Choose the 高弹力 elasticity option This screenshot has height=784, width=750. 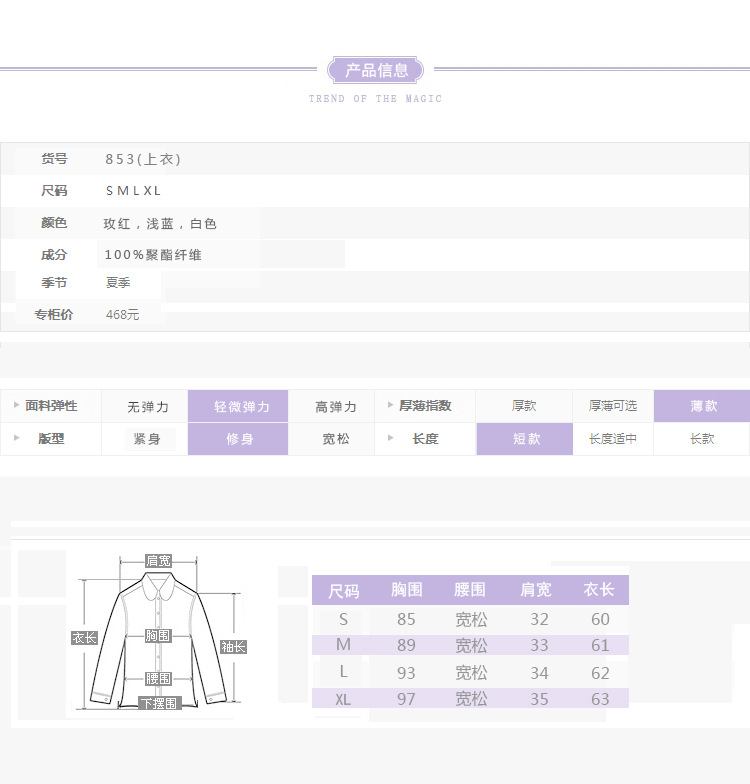tap(335, 407)
